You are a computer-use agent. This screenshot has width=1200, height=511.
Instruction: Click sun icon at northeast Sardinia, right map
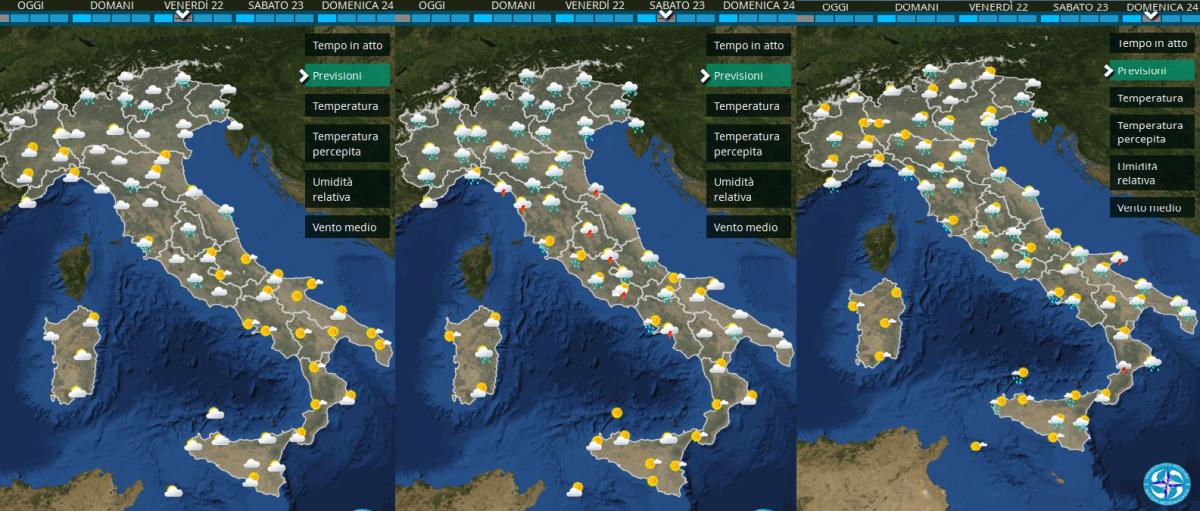[895, 293]
